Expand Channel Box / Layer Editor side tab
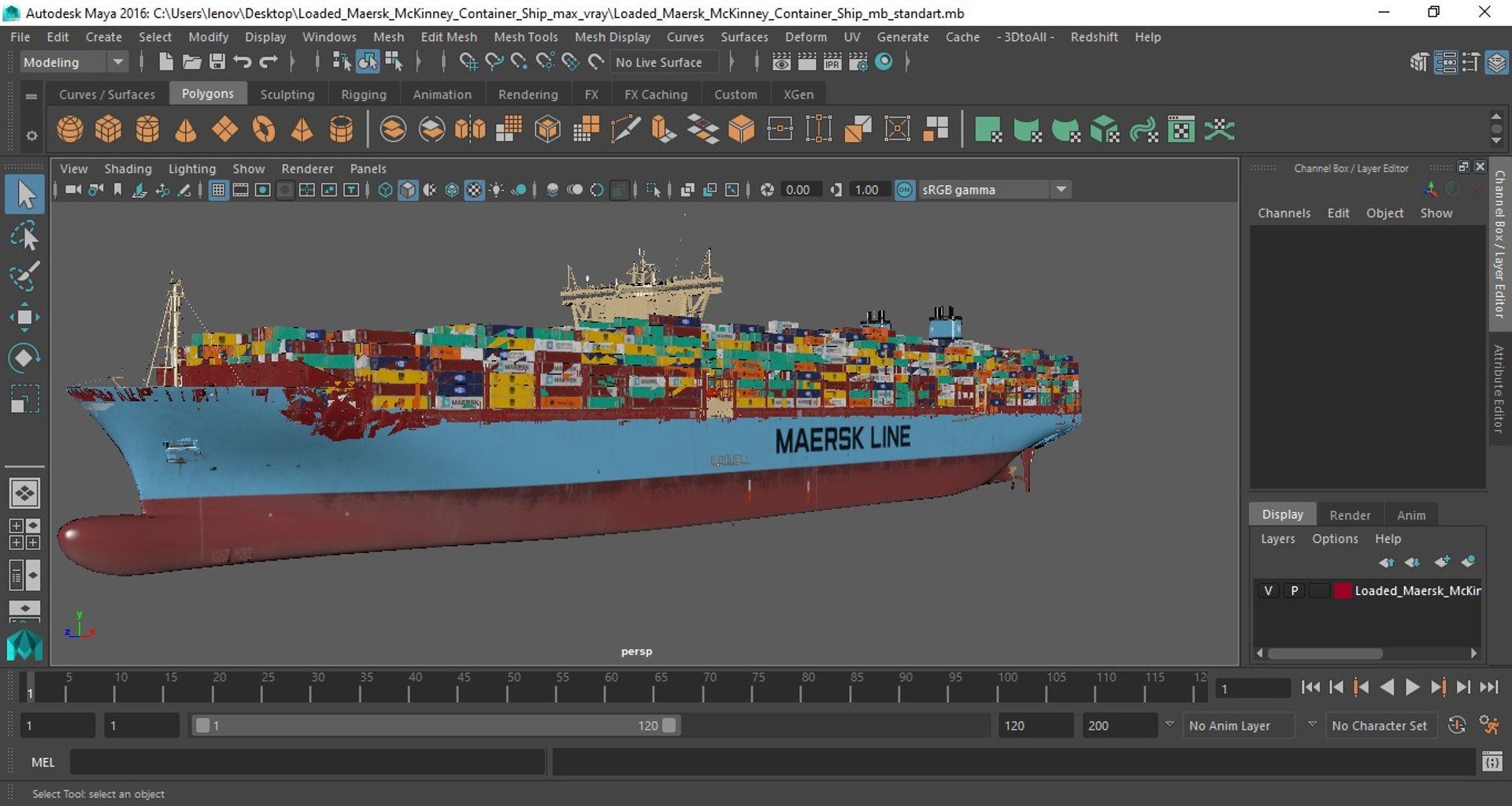The height and width of the screenshot is (806, 1512). (x=1499, y=244)
